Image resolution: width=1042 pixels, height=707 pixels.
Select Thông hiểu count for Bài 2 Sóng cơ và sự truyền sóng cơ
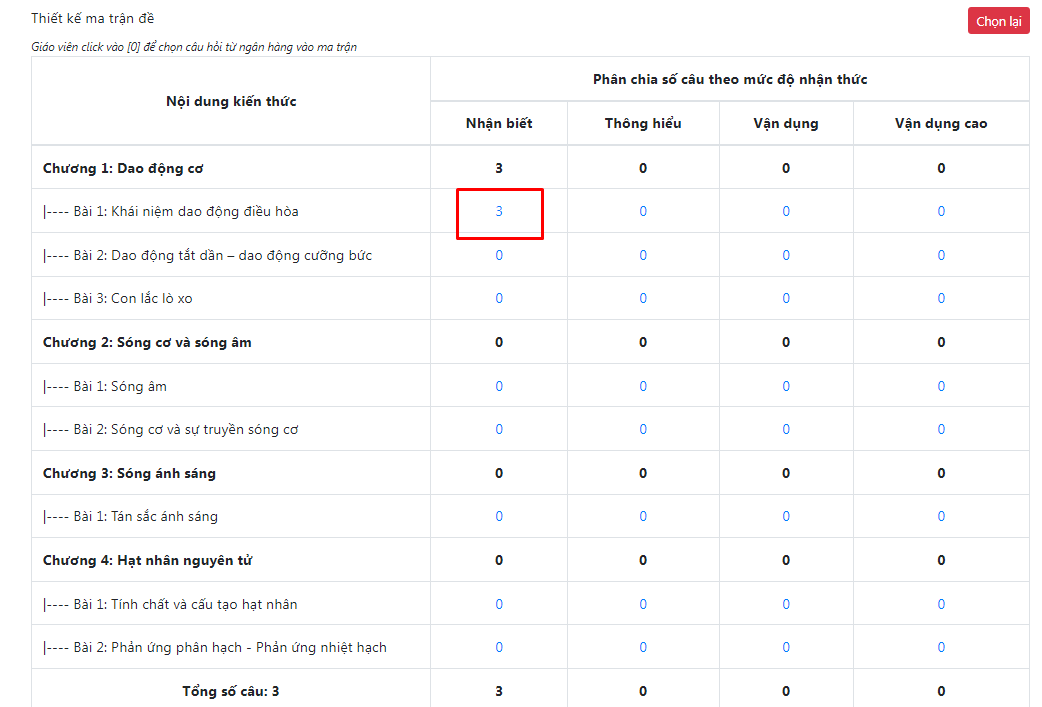click(x=643, y=429)
